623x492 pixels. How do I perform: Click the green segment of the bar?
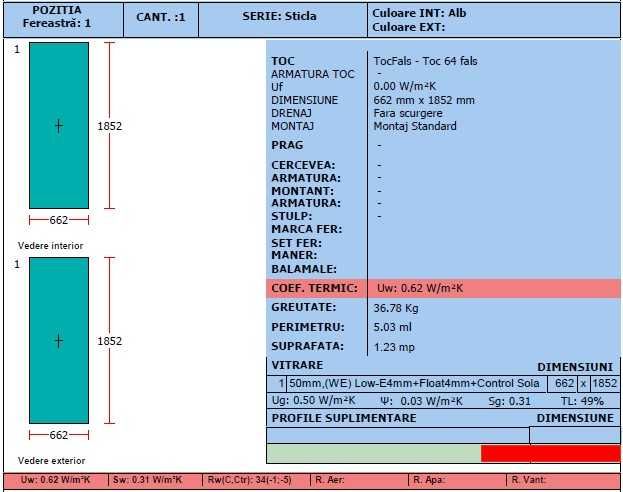point(374,454)
